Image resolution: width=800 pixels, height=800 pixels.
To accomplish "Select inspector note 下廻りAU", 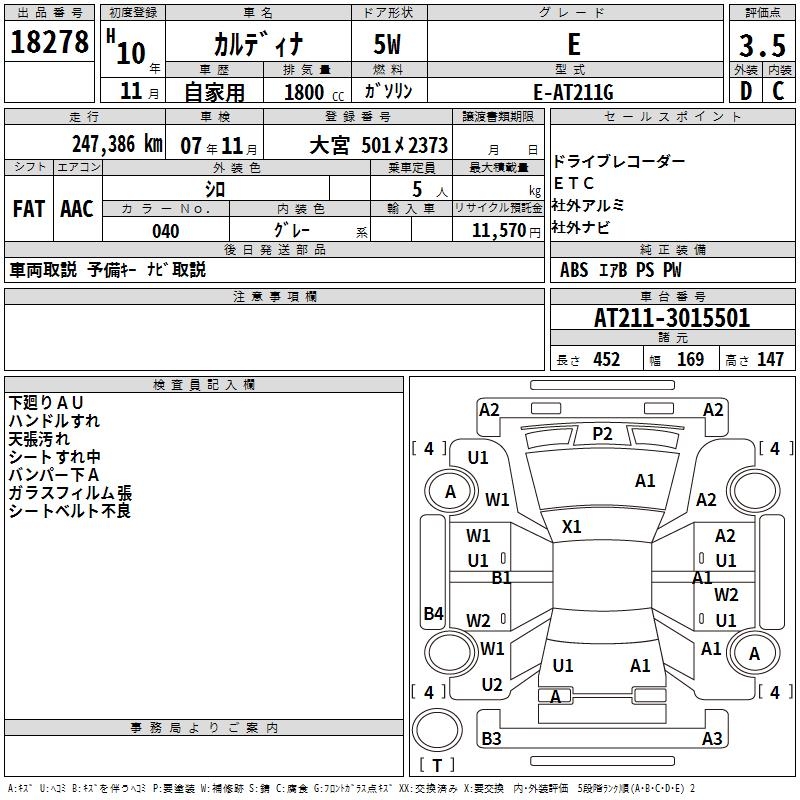I will [x=46, y=403].
